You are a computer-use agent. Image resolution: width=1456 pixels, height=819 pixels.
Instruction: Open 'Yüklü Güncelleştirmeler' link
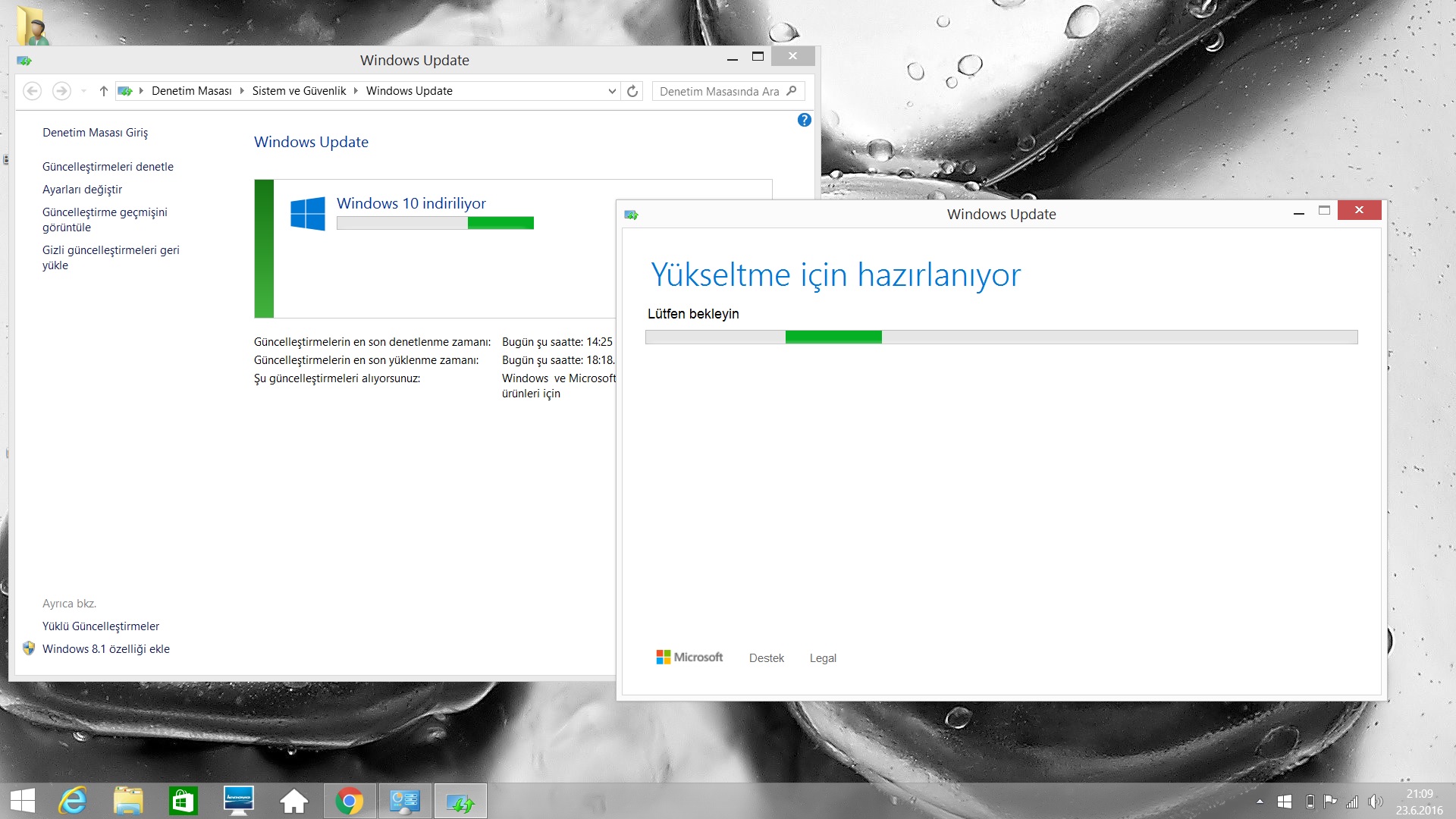pyautogui.click(x=101, y=626)
